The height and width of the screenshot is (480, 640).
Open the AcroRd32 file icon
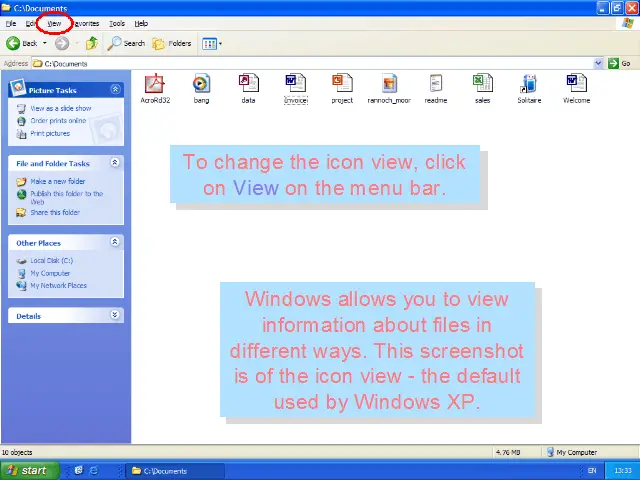[x=154, y=83]
